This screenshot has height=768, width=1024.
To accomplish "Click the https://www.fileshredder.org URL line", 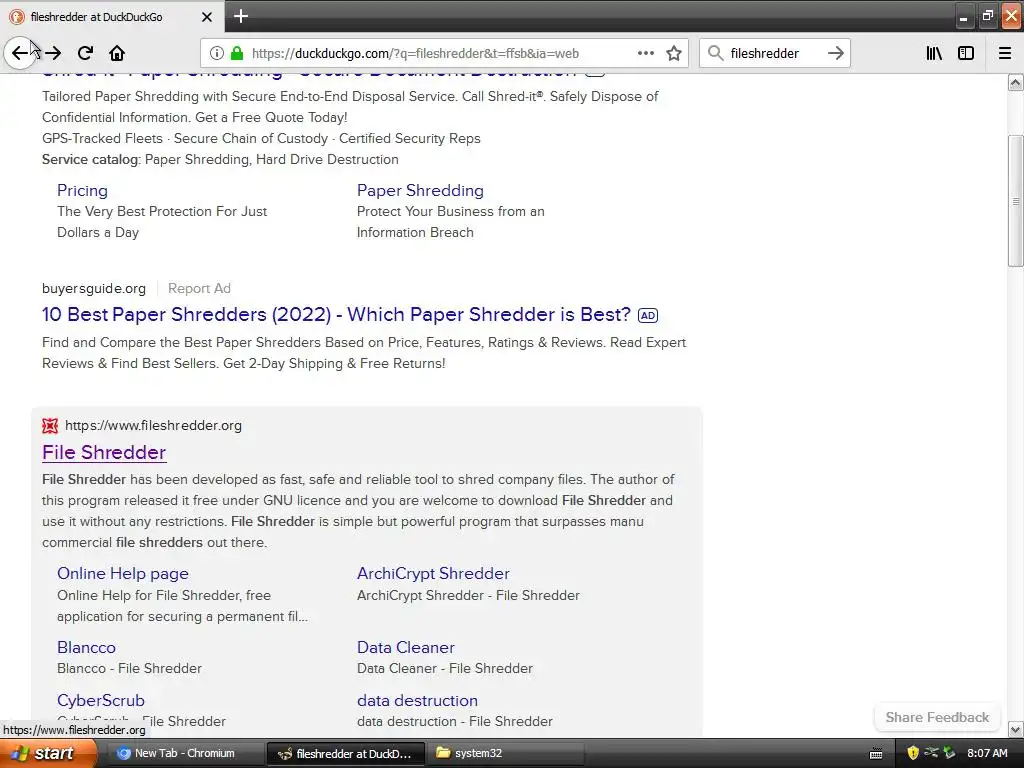I will coord(153,426).
